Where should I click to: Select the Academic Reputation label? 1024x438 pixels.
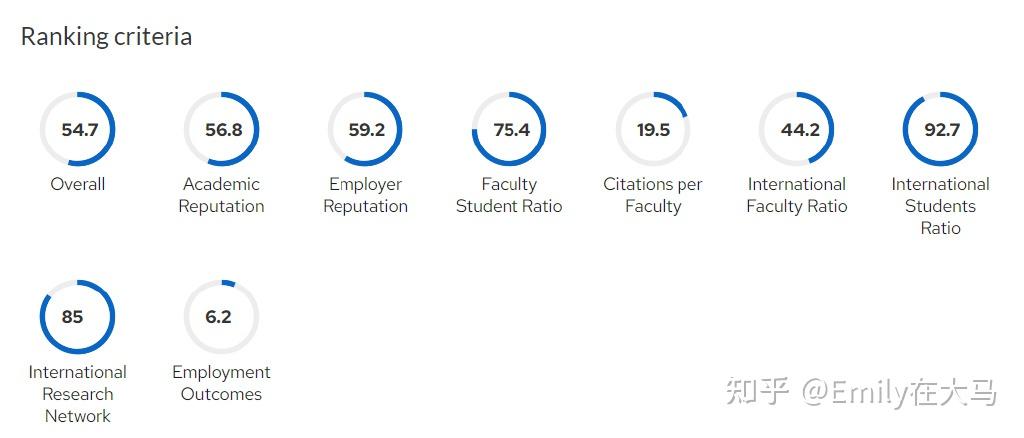pyautogui.click(x=222, y=195)
